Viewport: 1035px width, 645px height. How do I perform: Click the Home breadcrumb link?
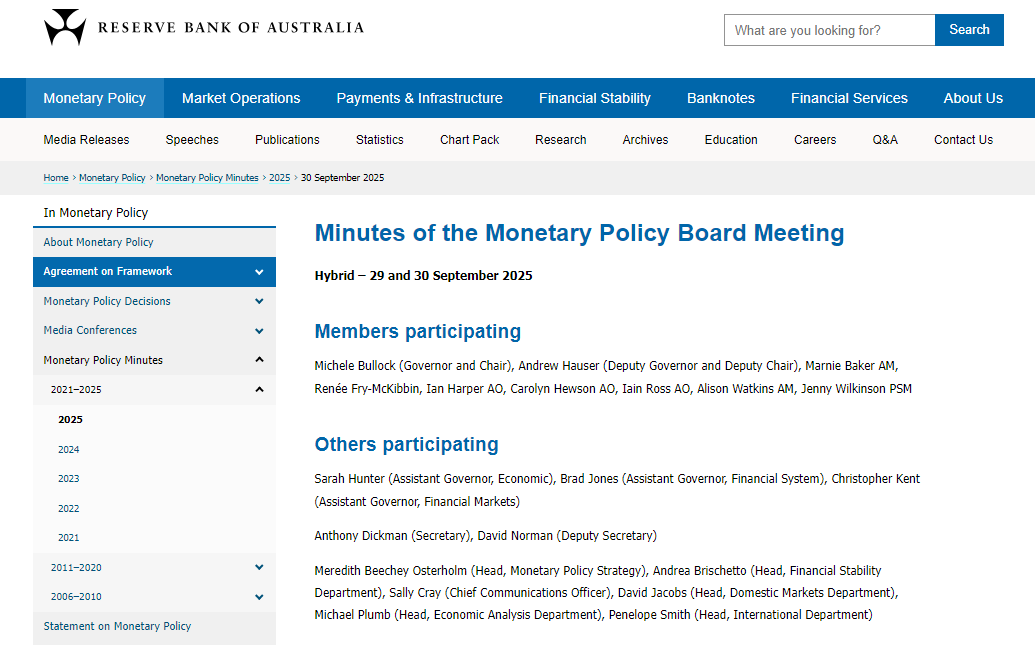[56, 178]
